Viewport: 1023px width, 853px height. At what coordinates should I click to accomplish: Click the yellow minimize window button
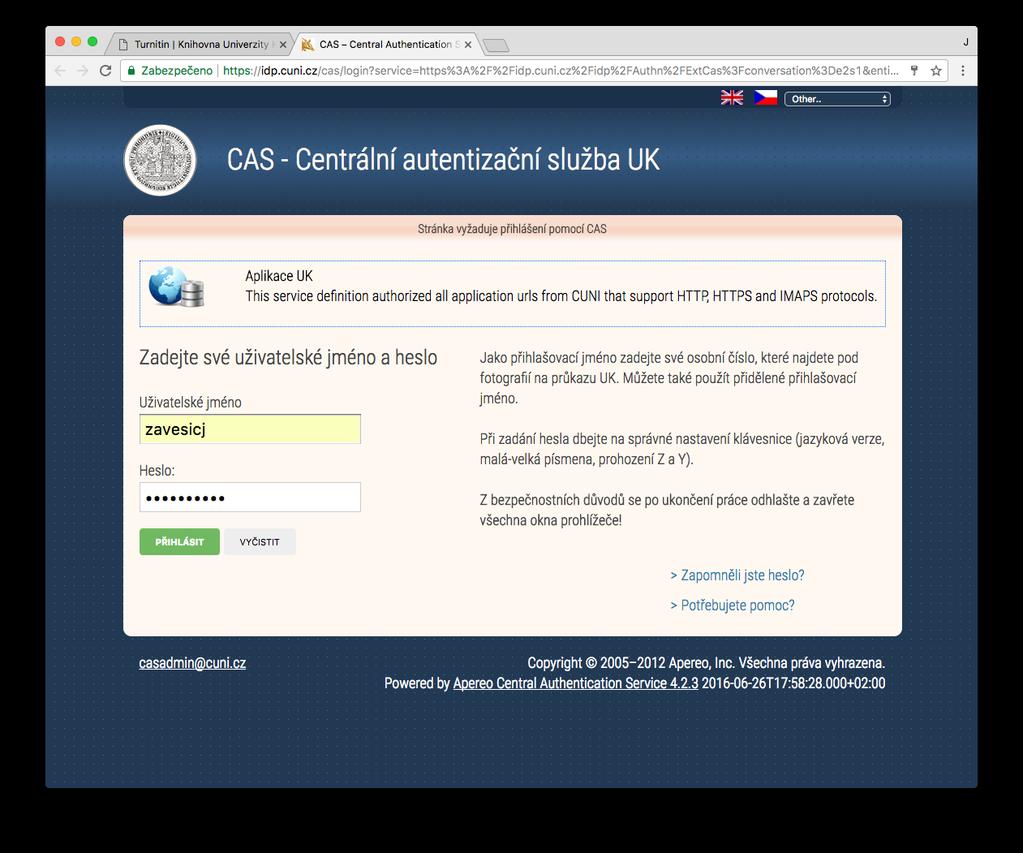(x=76, y=42)
